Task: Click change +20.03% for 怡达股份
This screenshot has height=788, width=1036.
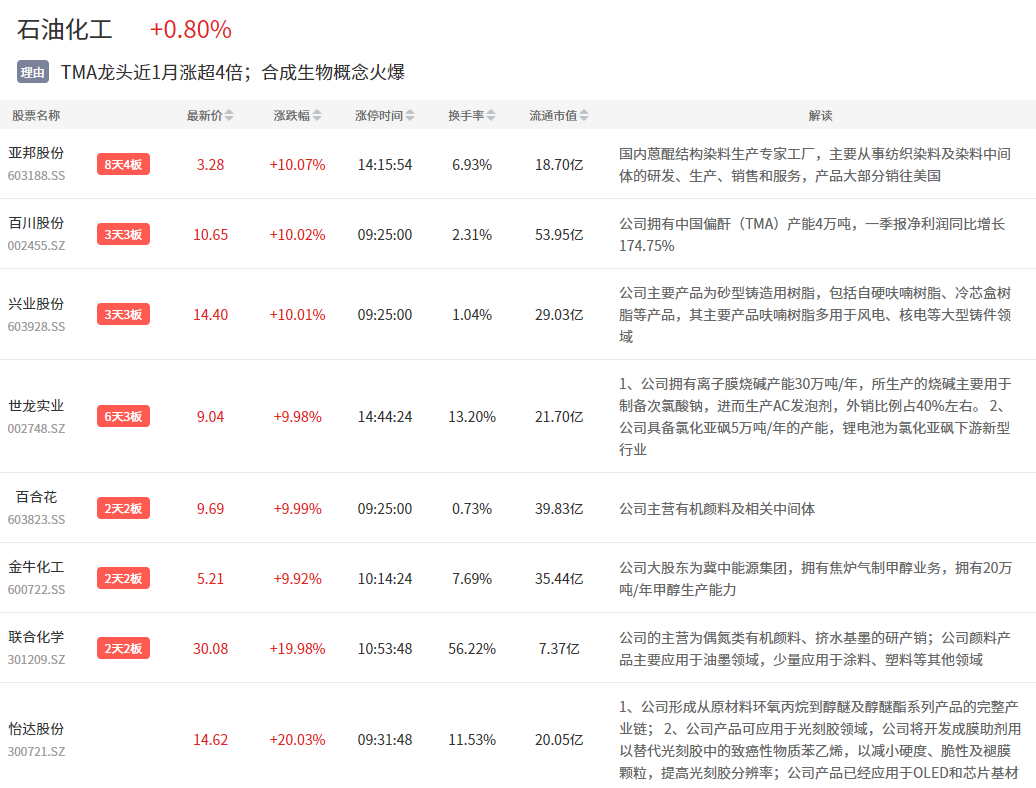Action: [x=297, y=740]
